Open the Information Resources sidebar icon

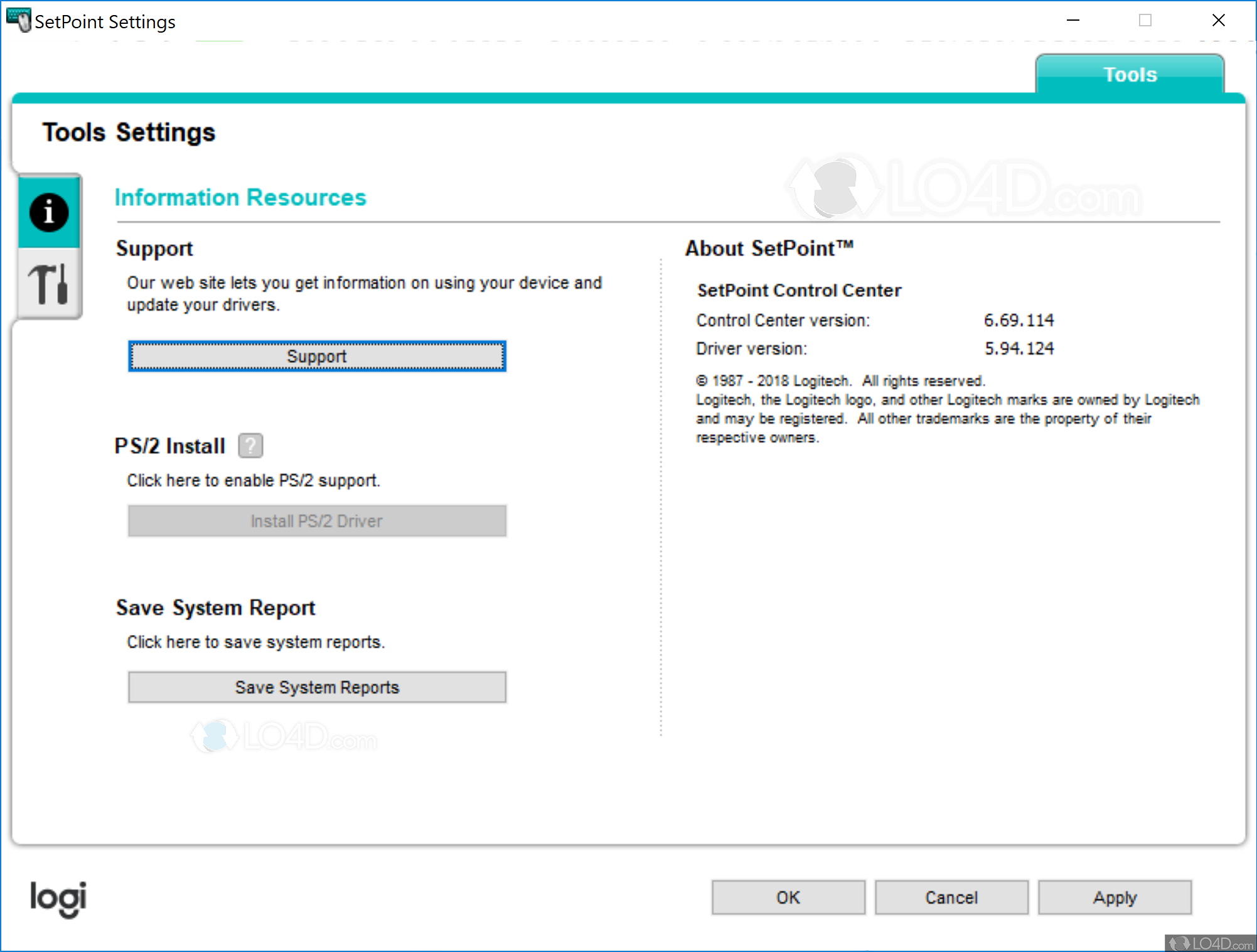[49, 212]
